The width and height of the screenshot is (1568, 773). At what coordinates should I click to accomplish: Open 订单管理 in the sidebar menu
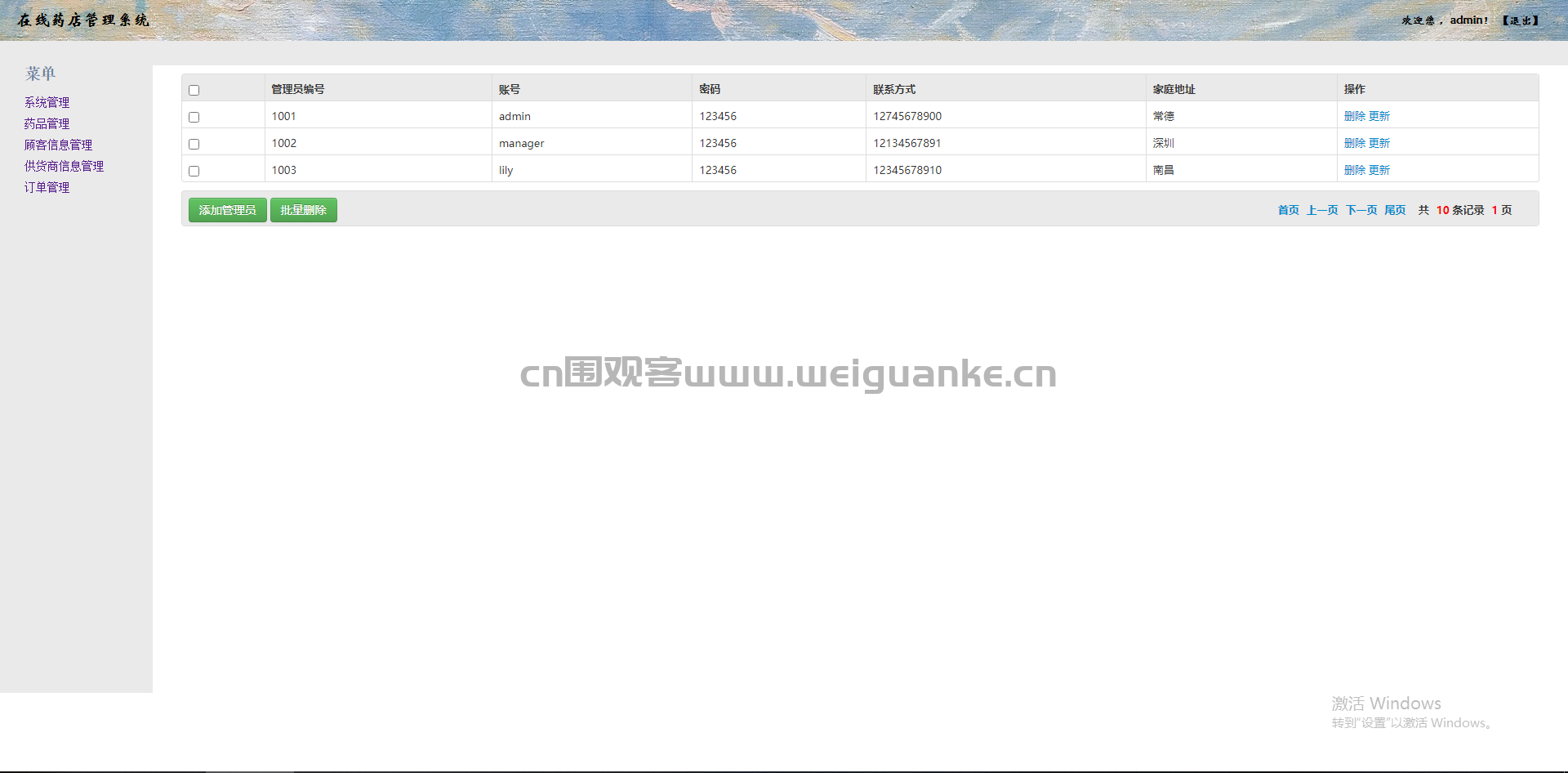tap(47, 187)
